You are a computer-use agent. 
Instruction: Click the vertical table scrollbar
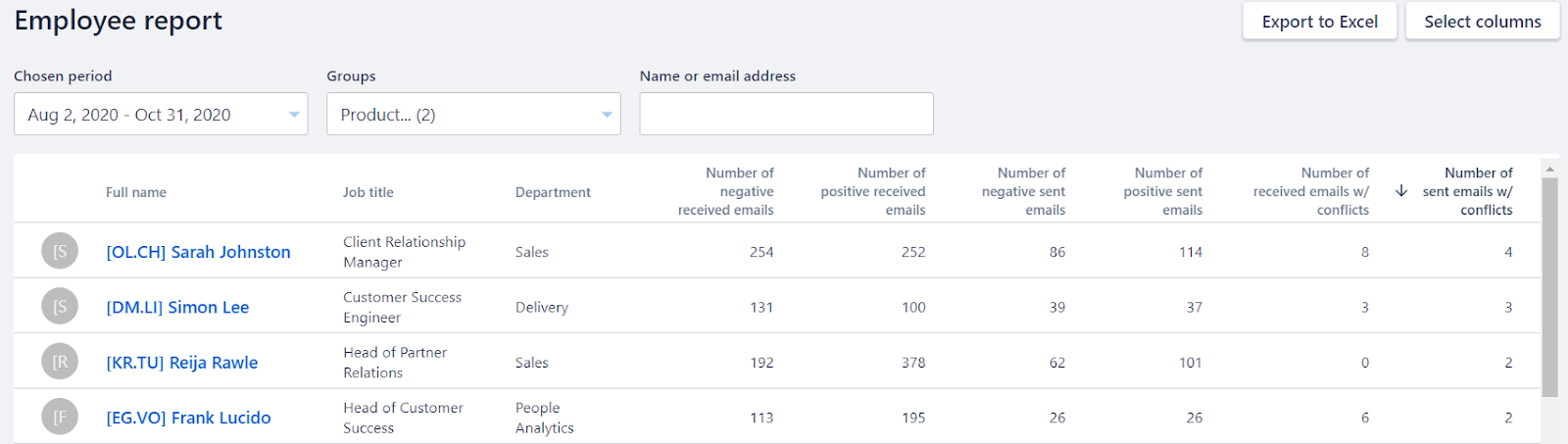(x=1549, y=288)
